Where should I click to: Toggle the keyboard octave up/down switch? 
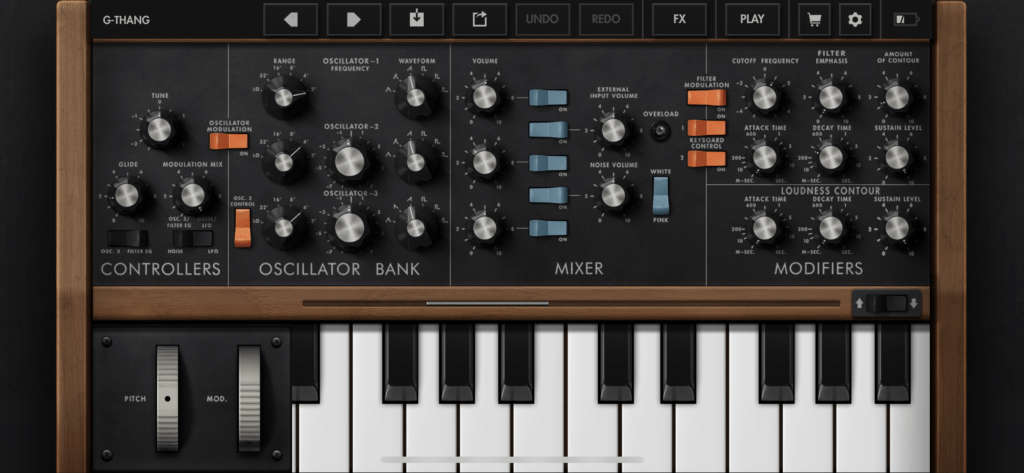click(887, 303)
